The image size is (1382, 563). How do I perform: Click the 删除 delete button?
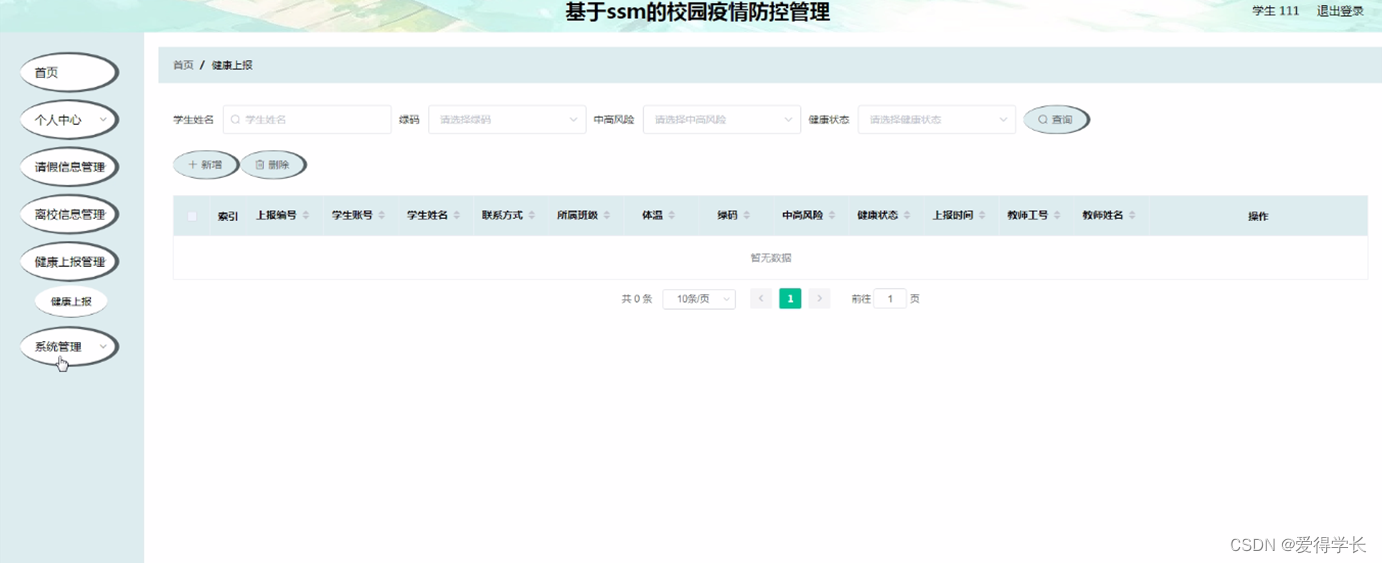click(x=273, y=165)
